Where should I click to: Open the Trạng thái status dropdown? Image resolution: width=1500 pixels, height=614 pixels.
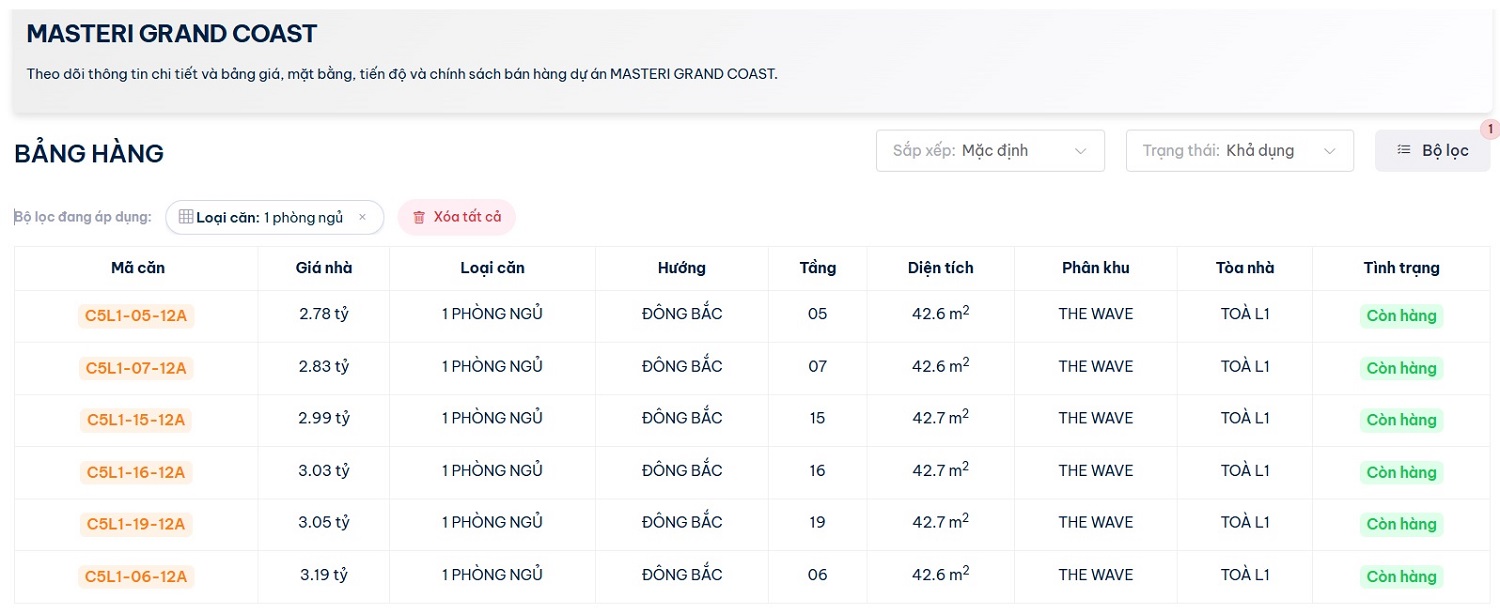click(1239, 151)
